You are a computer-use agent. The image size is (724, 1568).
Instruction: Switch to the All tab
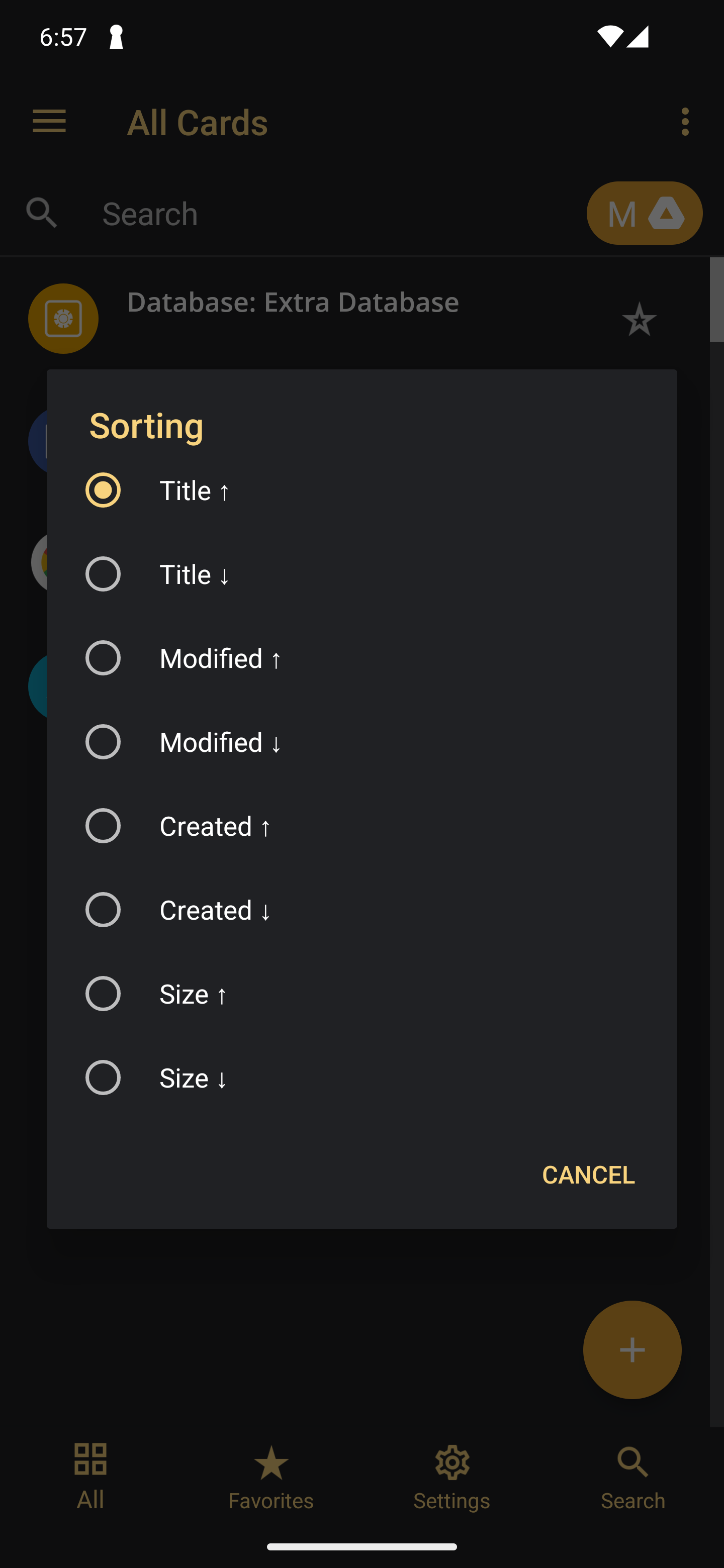point(90,1476)
